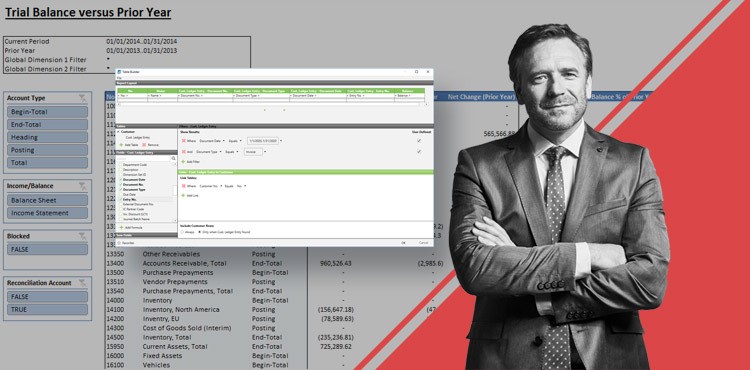Viewport: 750px width, 370px height.
Task: Toggle User Defined checkbox for Document Type filter
Action: tap(419, 152)
